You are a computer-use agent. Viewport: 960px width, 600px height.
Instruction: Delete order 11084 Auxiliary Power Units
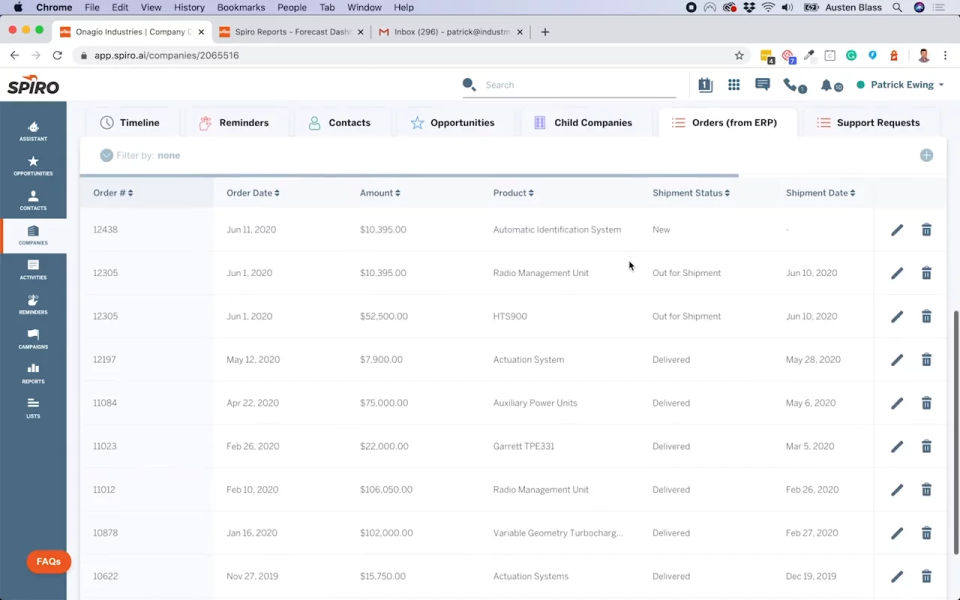click(x=926, y=403)
